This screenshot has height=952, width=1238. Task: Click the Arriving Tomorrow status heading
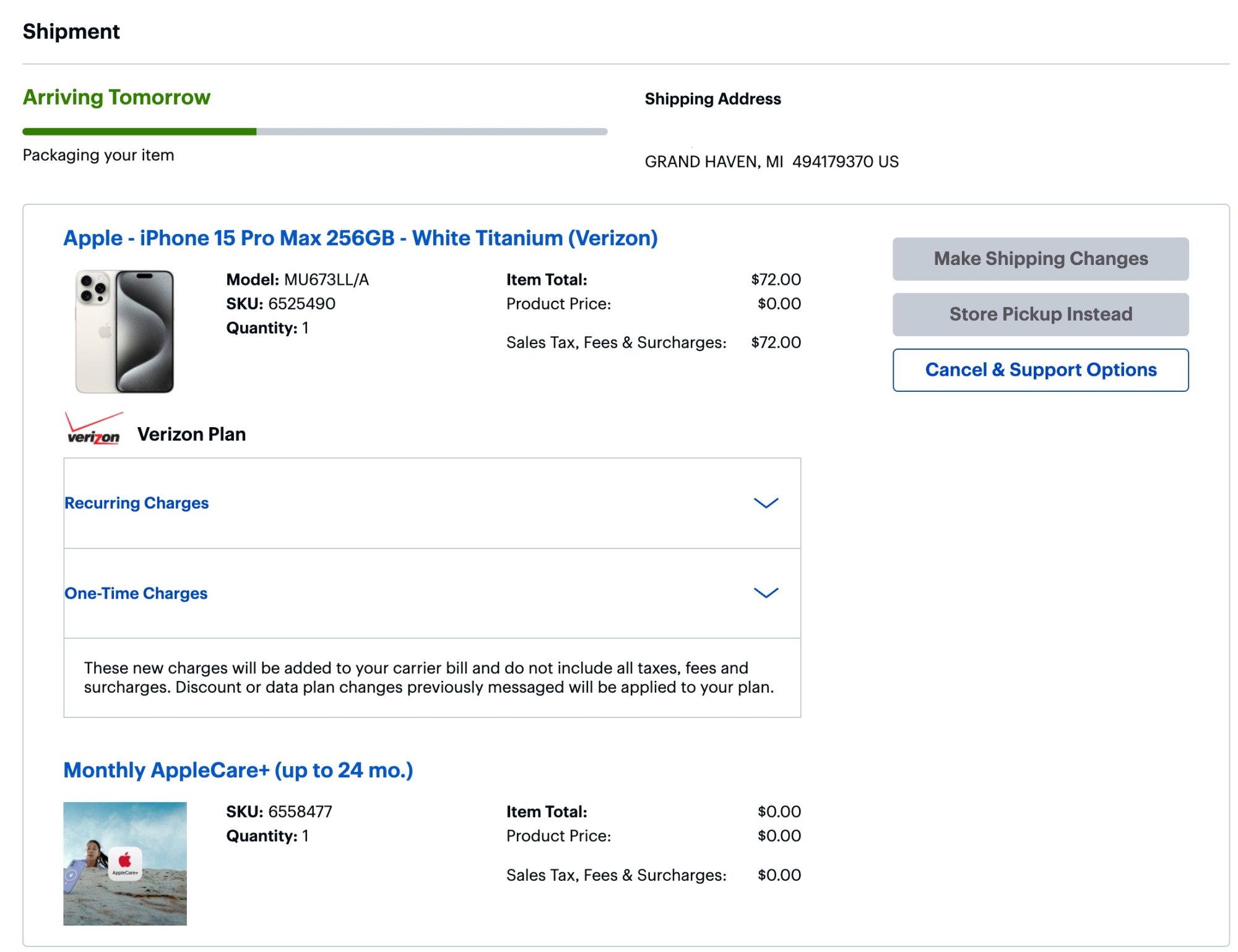tap(116, 97)
